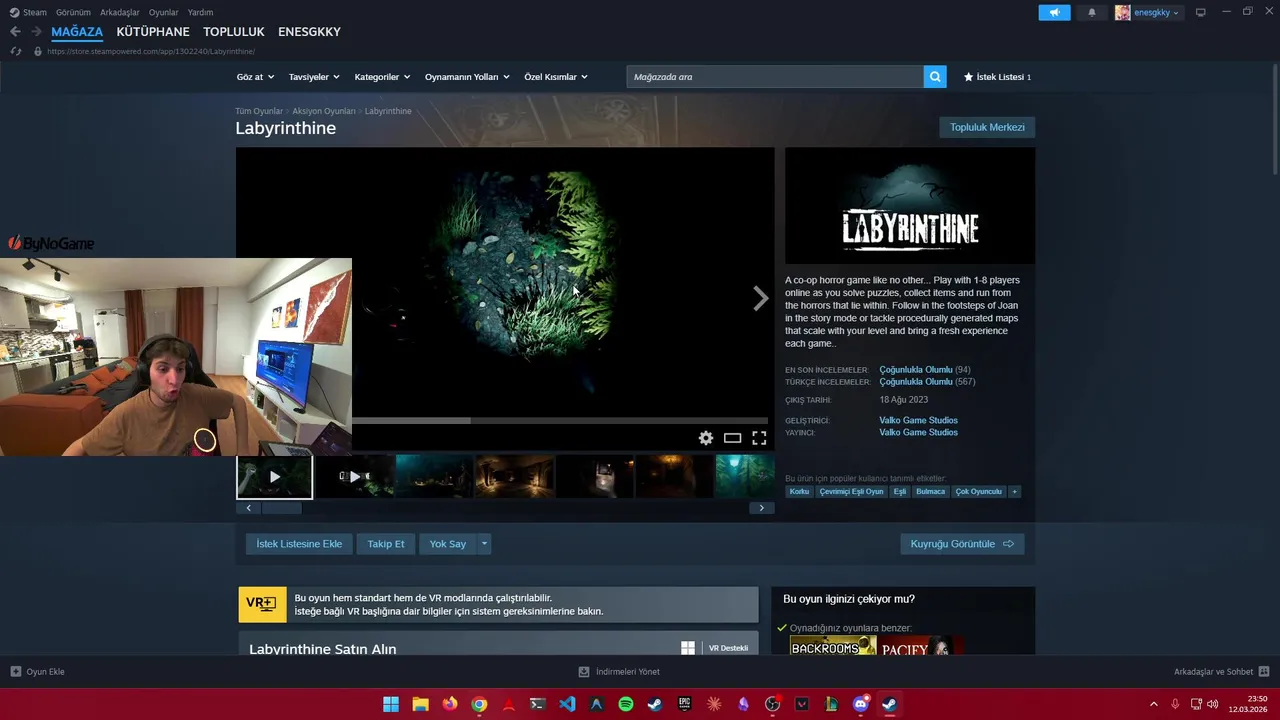Select the first trailer thumbnail
The image size is (1280, 720).
pyautogui.click(x=275, y=477)
